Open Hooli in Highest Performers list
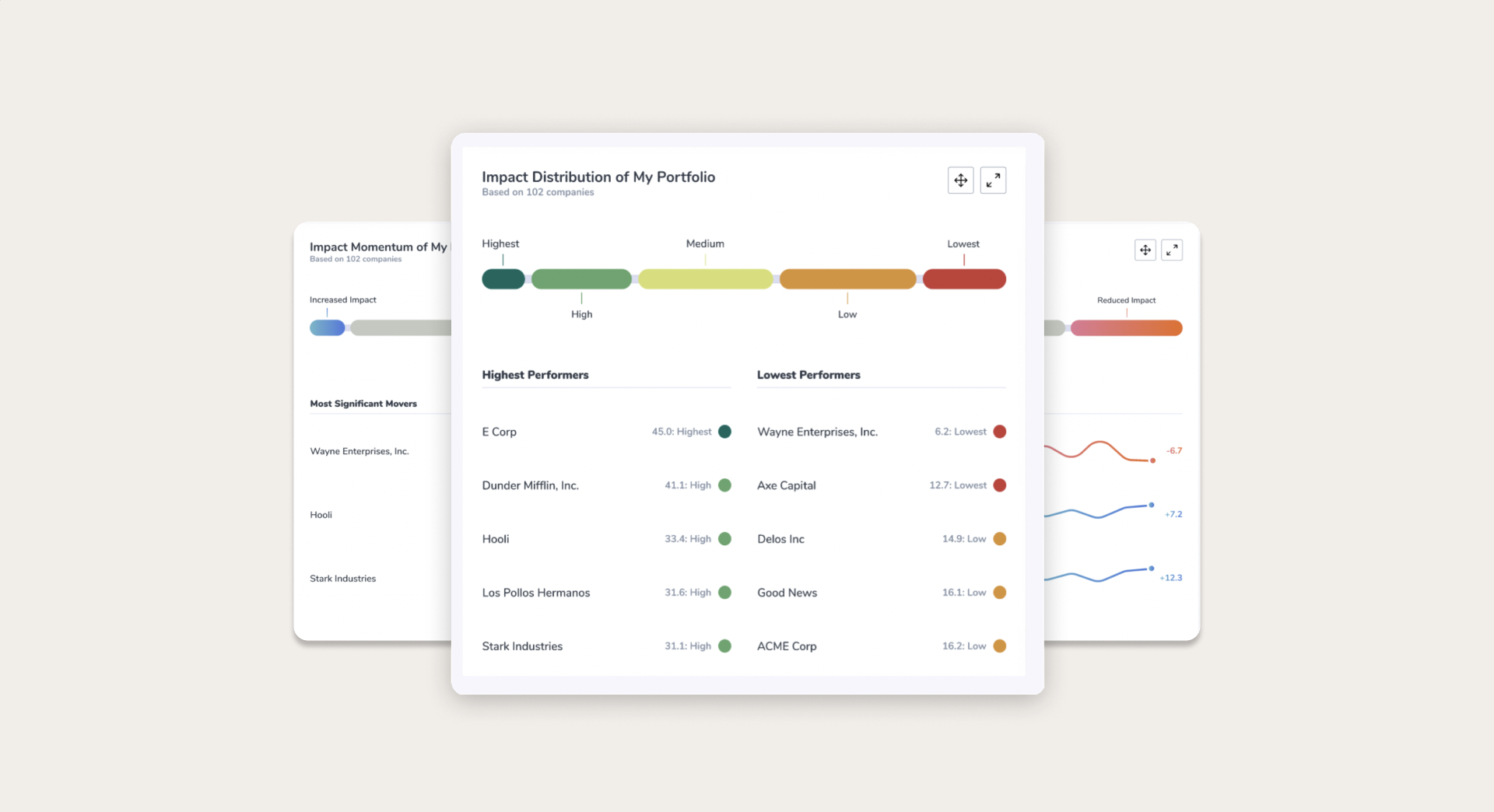Image resolution: width=1494 pixels, height=812 pixels. pos(606,539)
